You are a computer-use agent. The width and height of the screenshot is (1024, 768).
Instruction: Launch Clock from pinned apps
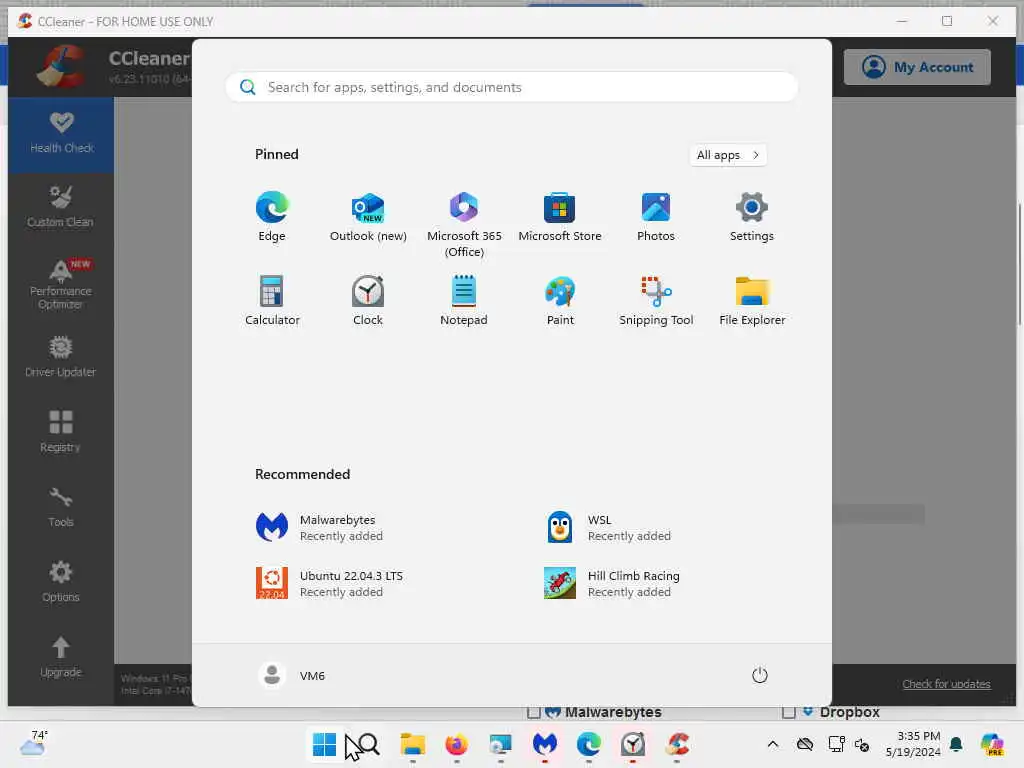click(368, 300)
